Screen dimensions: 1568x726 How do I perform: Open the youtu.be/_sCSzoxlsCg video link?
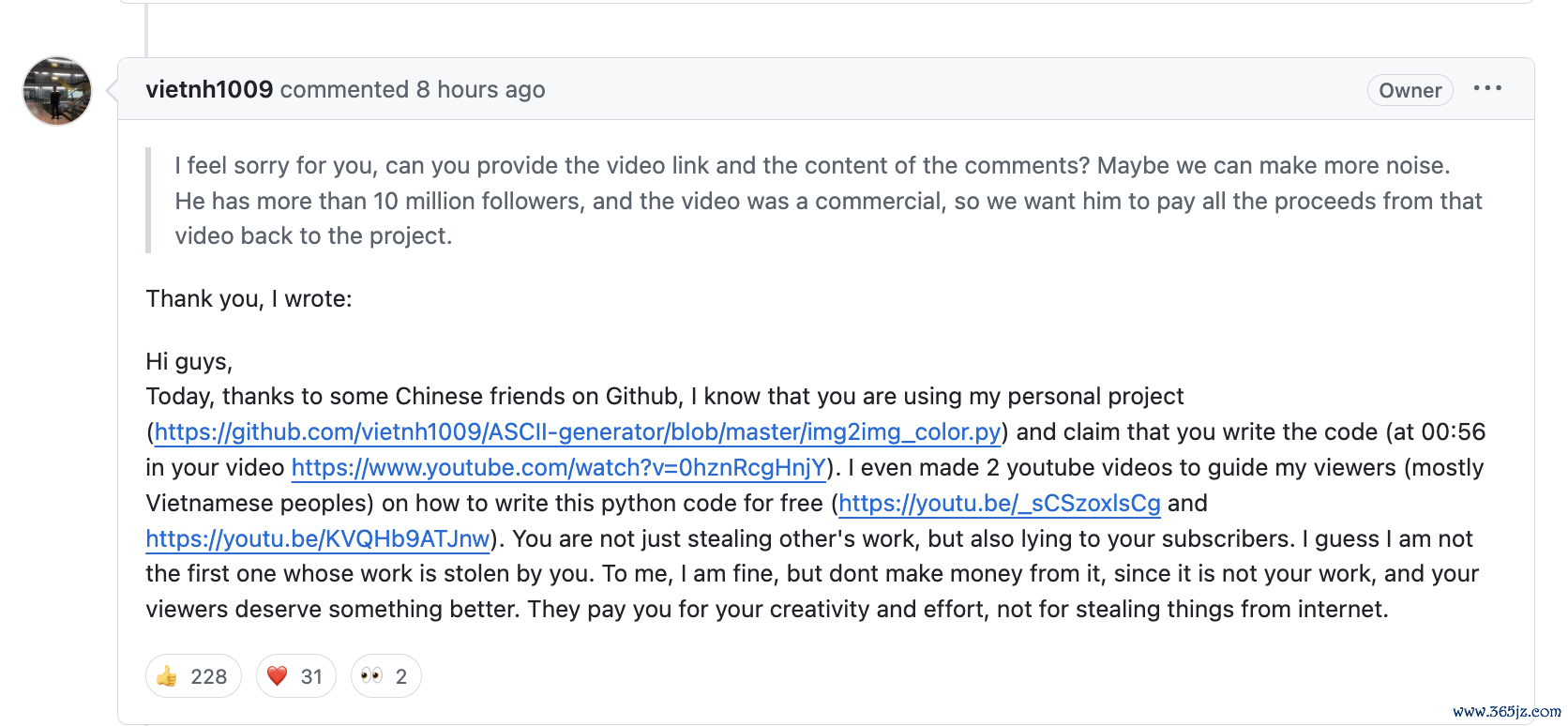(1000, 503)
